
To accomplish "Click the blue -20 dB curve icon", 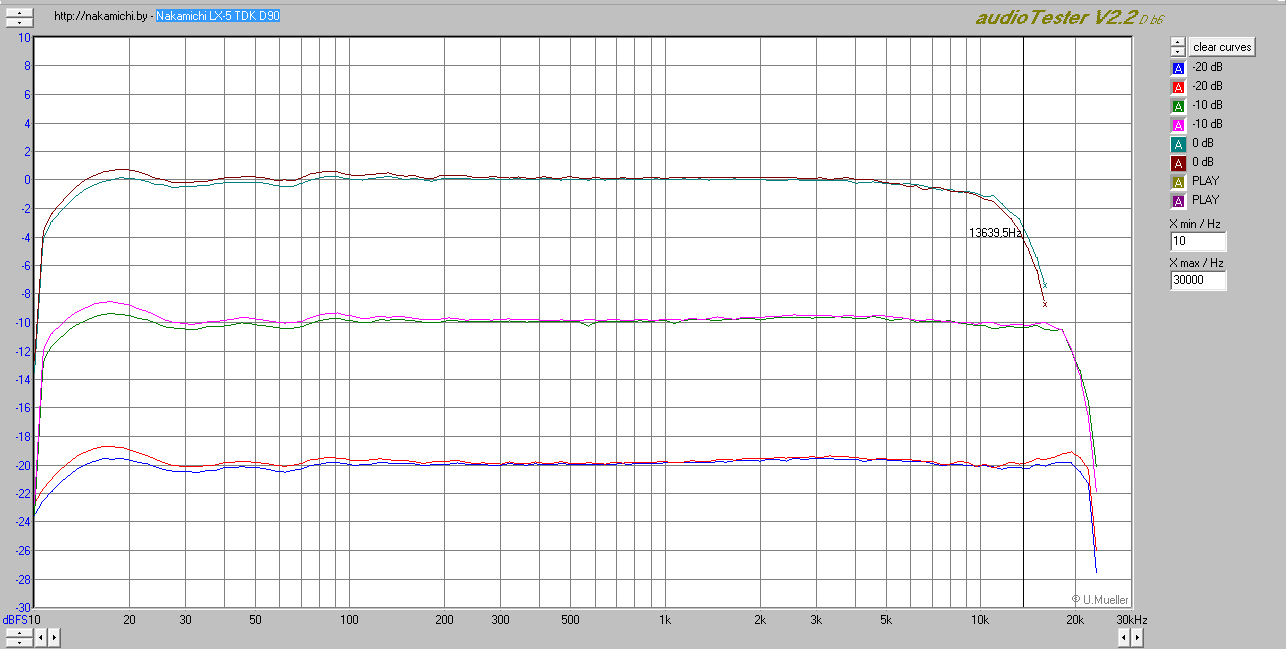I will pyautogui.click(x=1177, y=67).
